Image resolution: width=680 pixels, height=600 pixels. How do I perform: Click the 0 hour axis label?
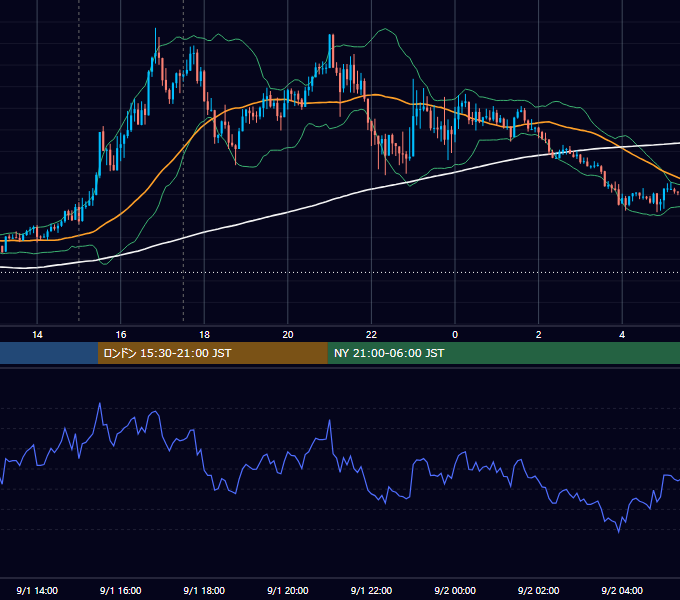coord(455,335)
